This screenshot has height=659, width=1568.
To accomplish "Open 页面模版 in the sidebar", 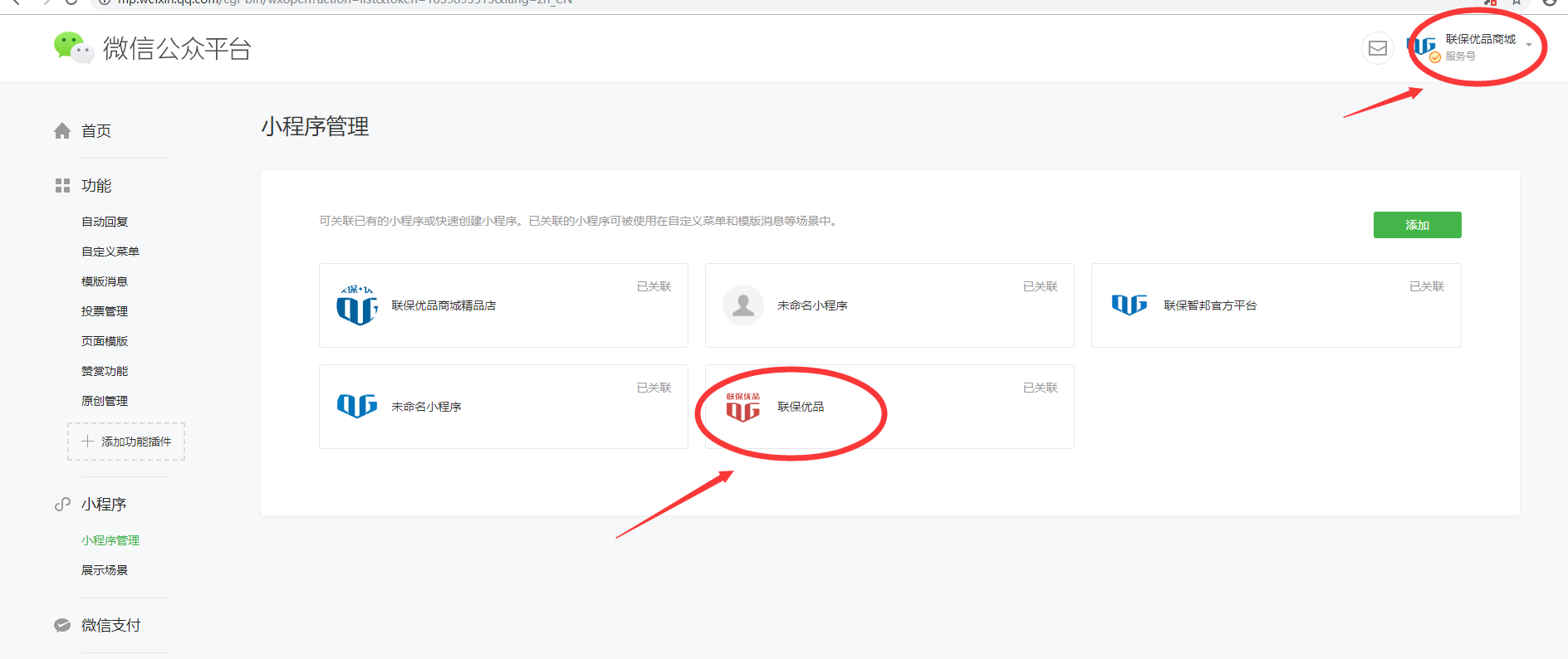I will coord(105,341).
